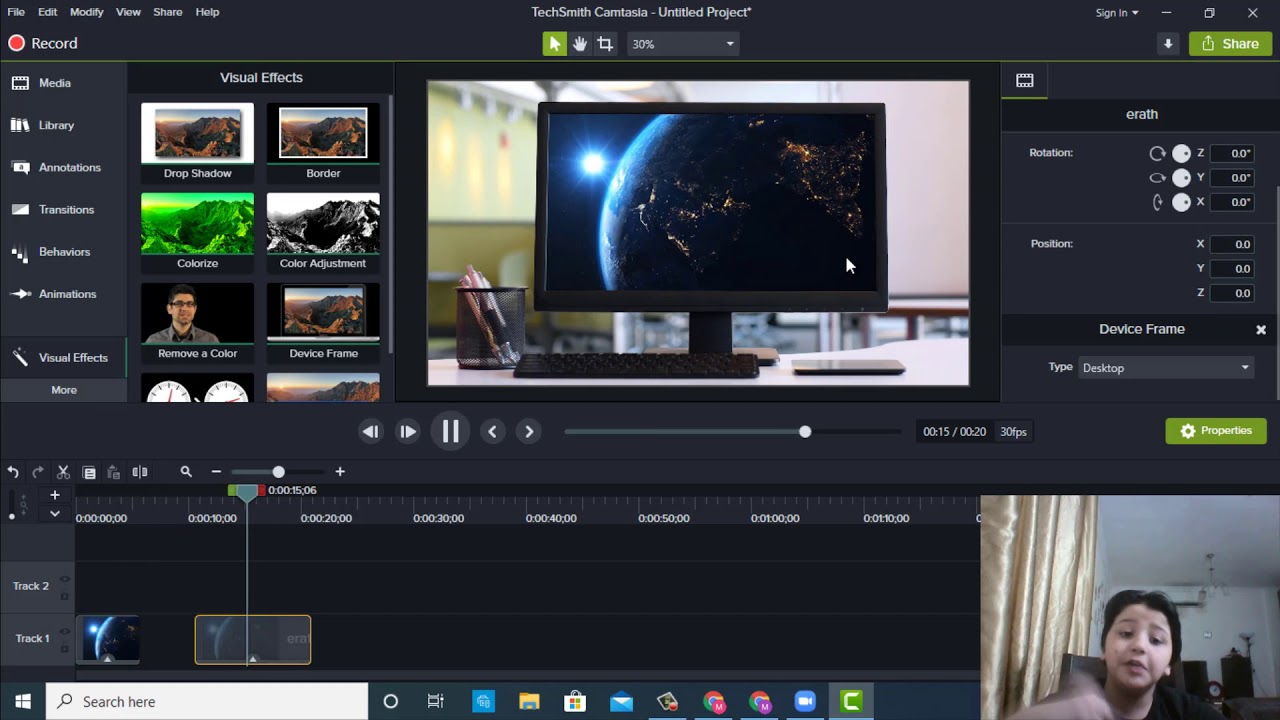Click the More button in sidebar
Image resolution: width=1280 pixels, height=720 pixels.
tap(64, 390)
